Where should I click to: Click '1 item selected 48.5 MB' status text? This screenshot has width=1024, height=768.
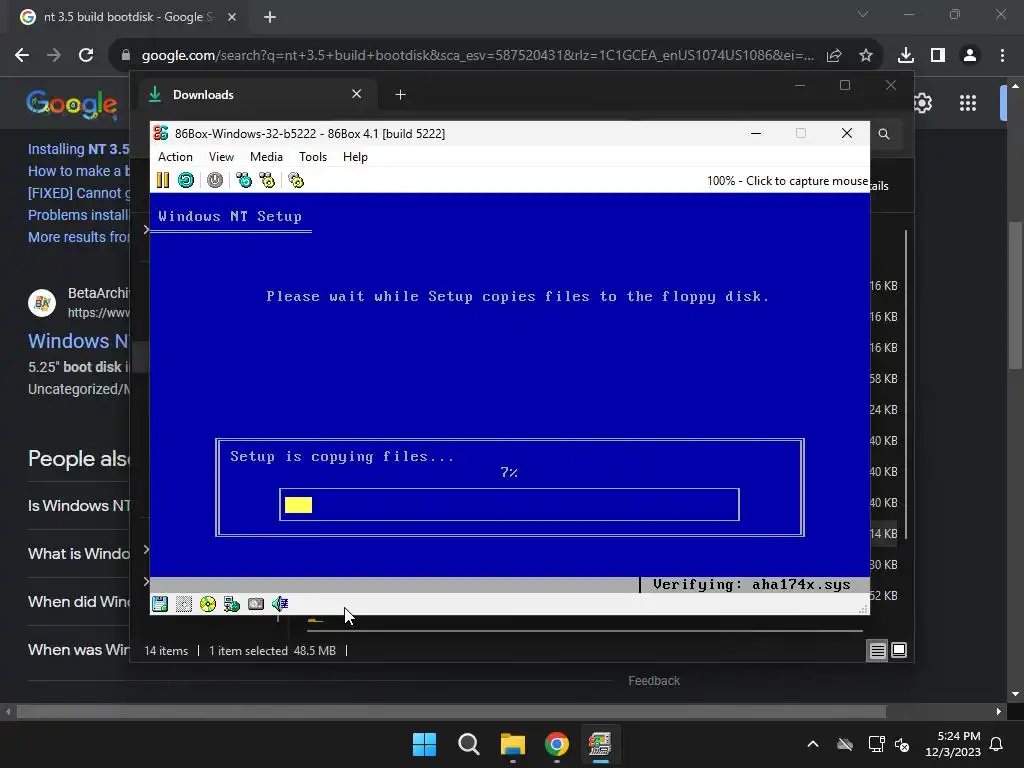(272, 650)
